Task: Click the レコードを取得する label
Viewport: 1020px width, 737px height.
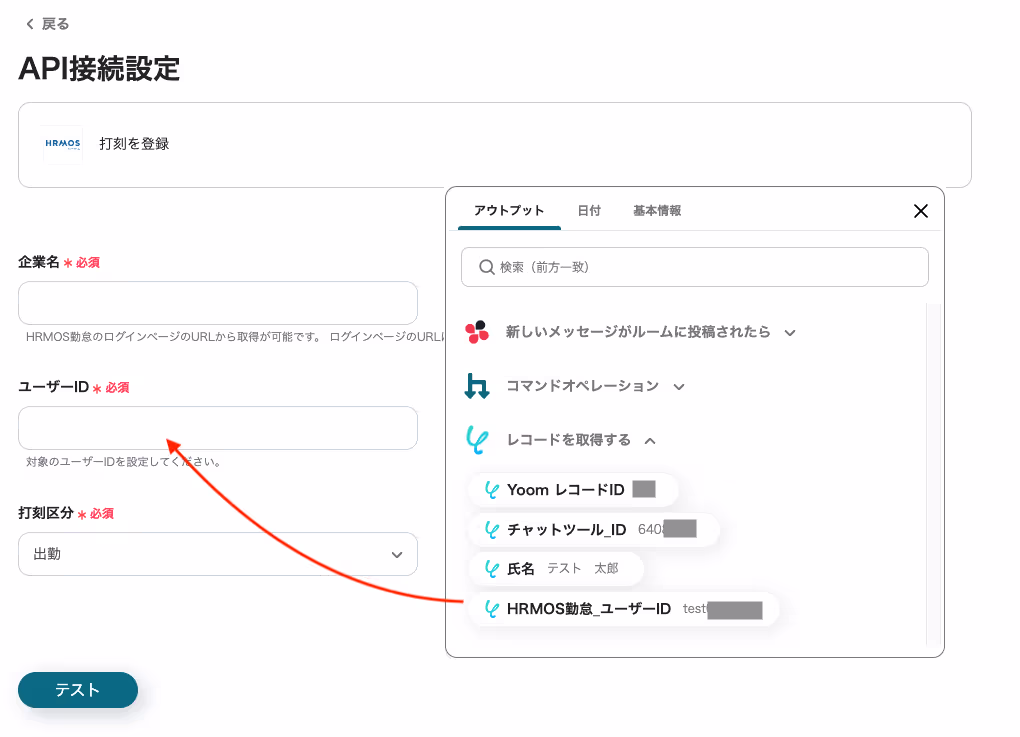Action: (569, 440)
